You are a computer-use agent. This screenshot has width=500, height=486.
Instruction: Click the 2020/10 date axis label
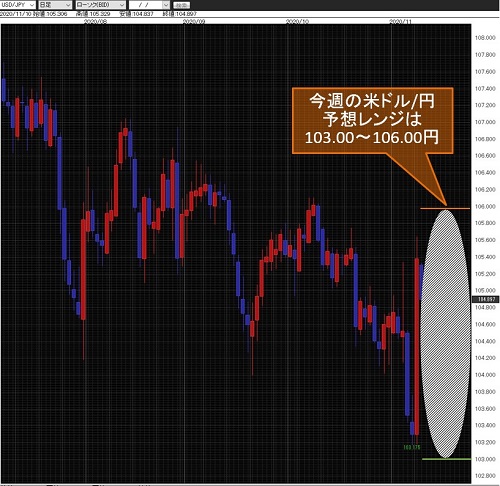[298, 21]
